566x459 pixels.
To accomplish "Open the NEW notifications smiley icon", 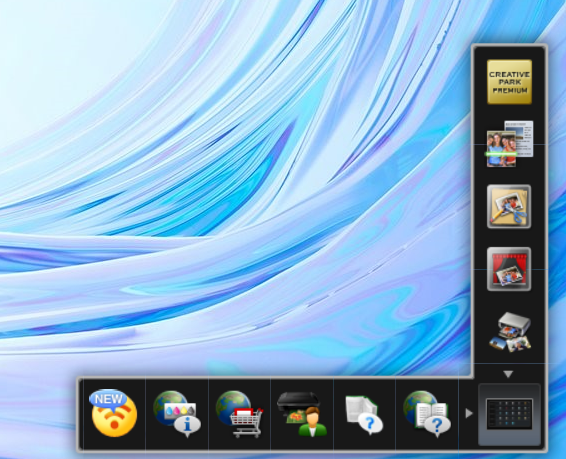I will pyautogui.click(x=113, y=413).
